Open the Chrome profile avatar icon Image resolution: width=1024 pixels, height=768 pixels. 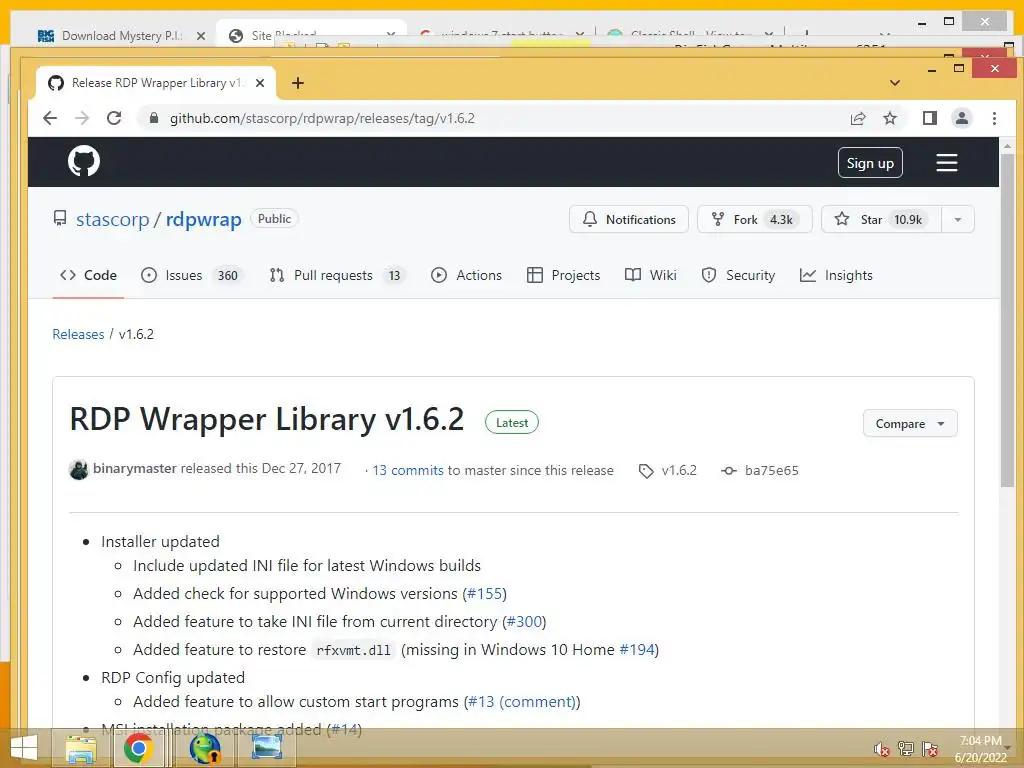click(x=961, y=118)
